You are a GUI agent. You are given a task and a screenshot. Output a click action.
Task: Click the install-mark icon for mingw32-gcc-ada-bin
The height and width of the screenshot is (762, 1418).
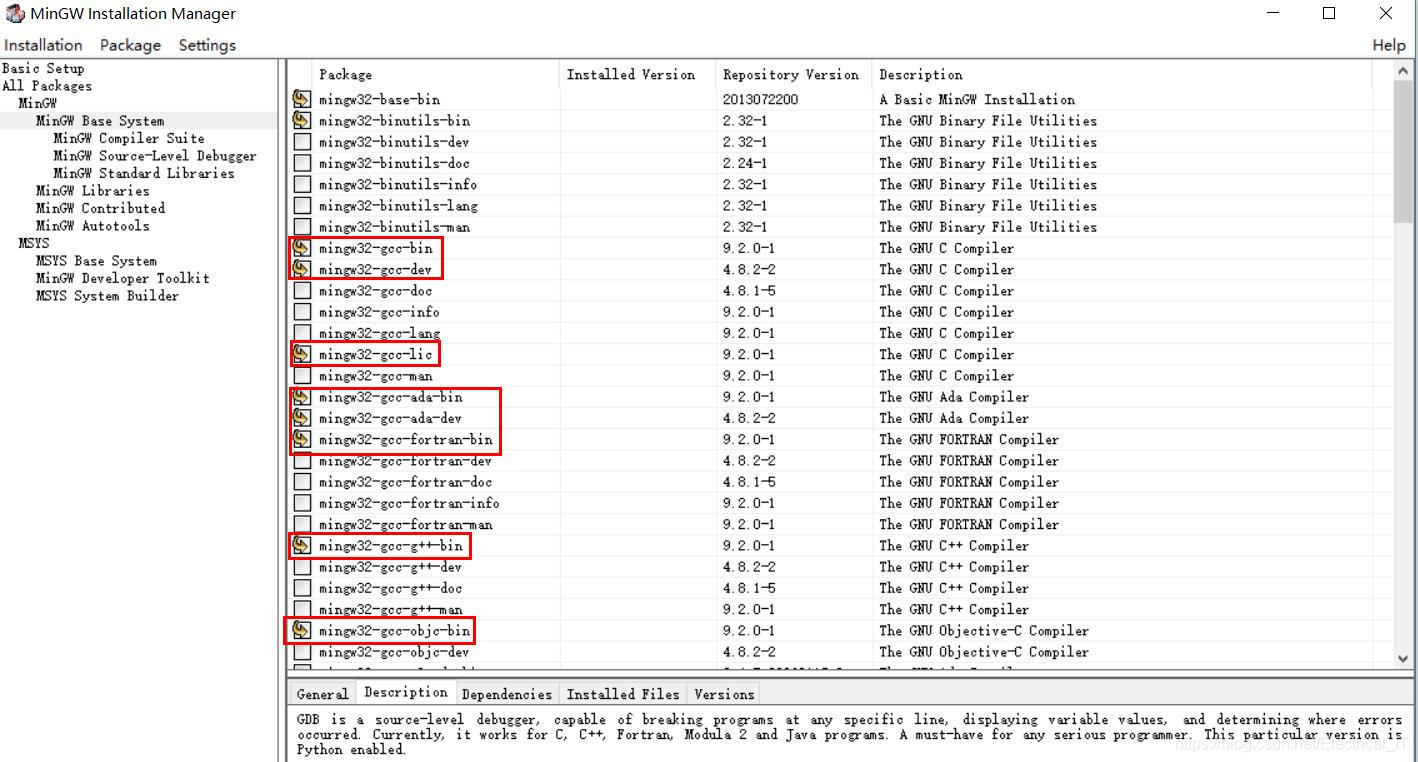point(302,397)
